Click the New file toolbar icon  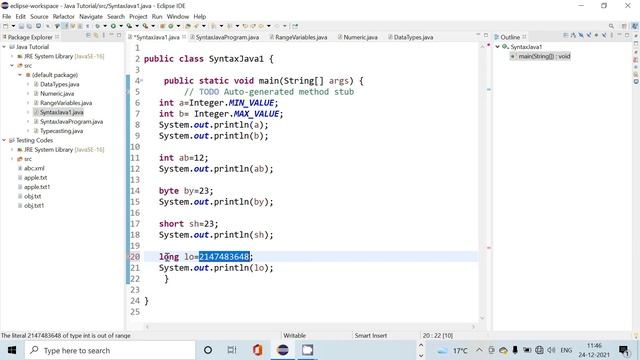click(6, 26)
